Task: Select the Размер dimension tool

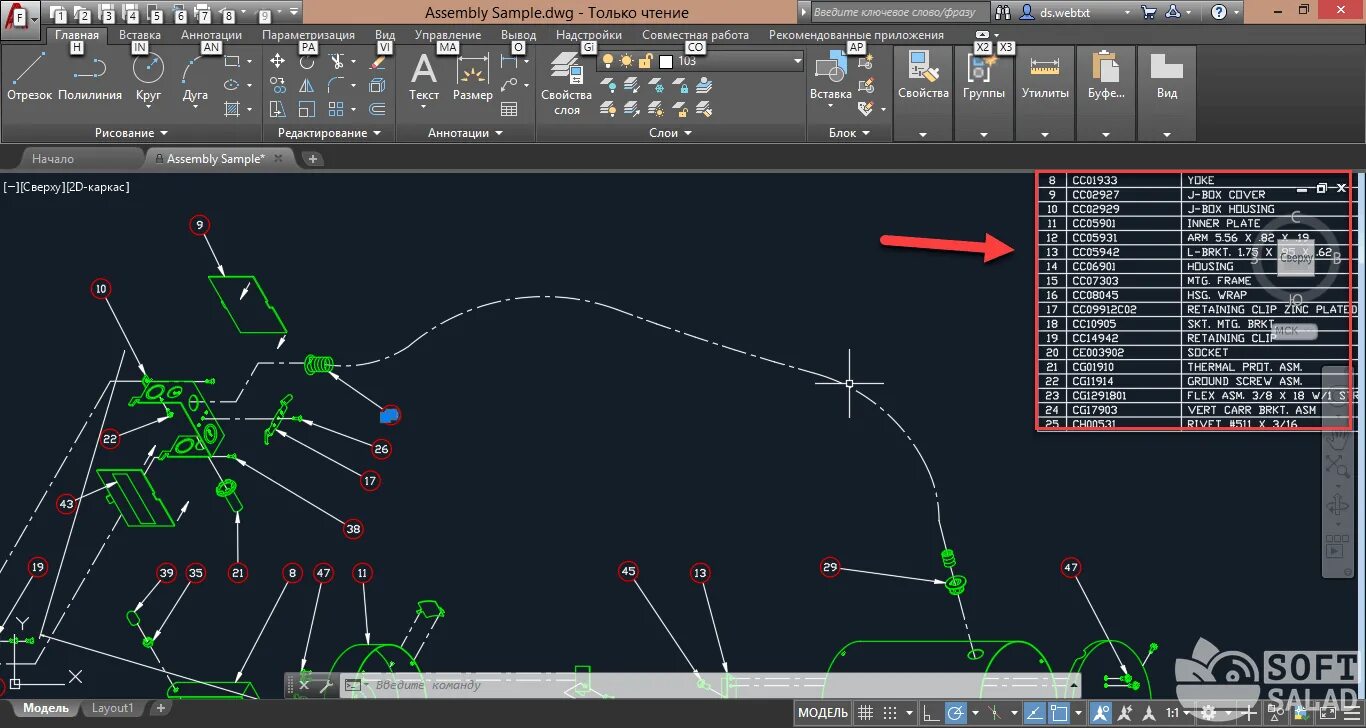Action: click(472, 78)
